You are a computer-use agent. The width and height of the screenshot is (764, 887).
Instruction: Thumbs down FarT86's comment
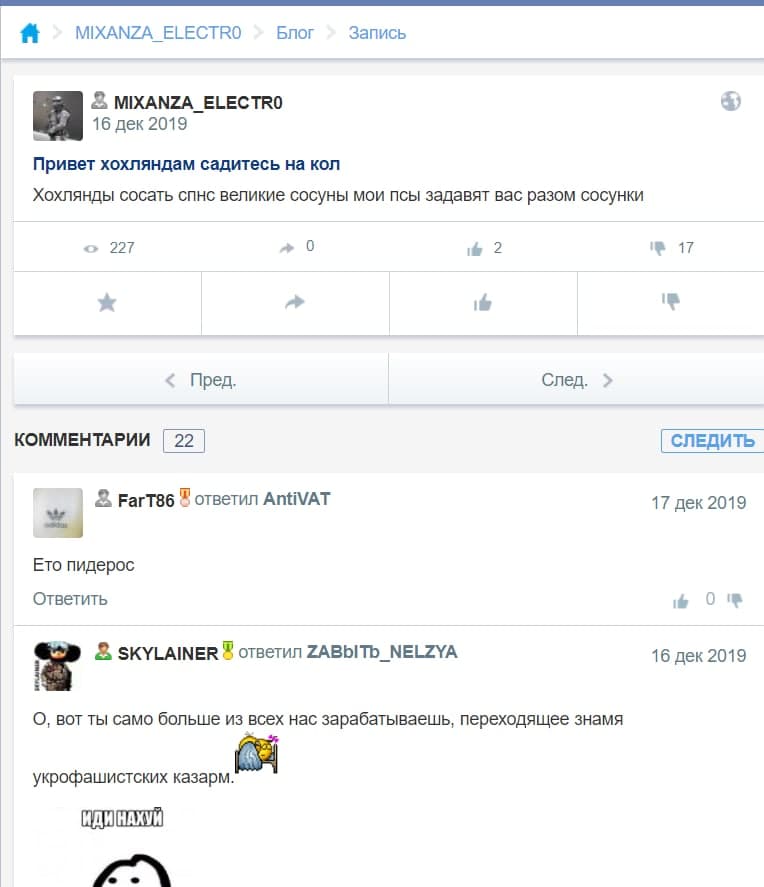[735, 600]
